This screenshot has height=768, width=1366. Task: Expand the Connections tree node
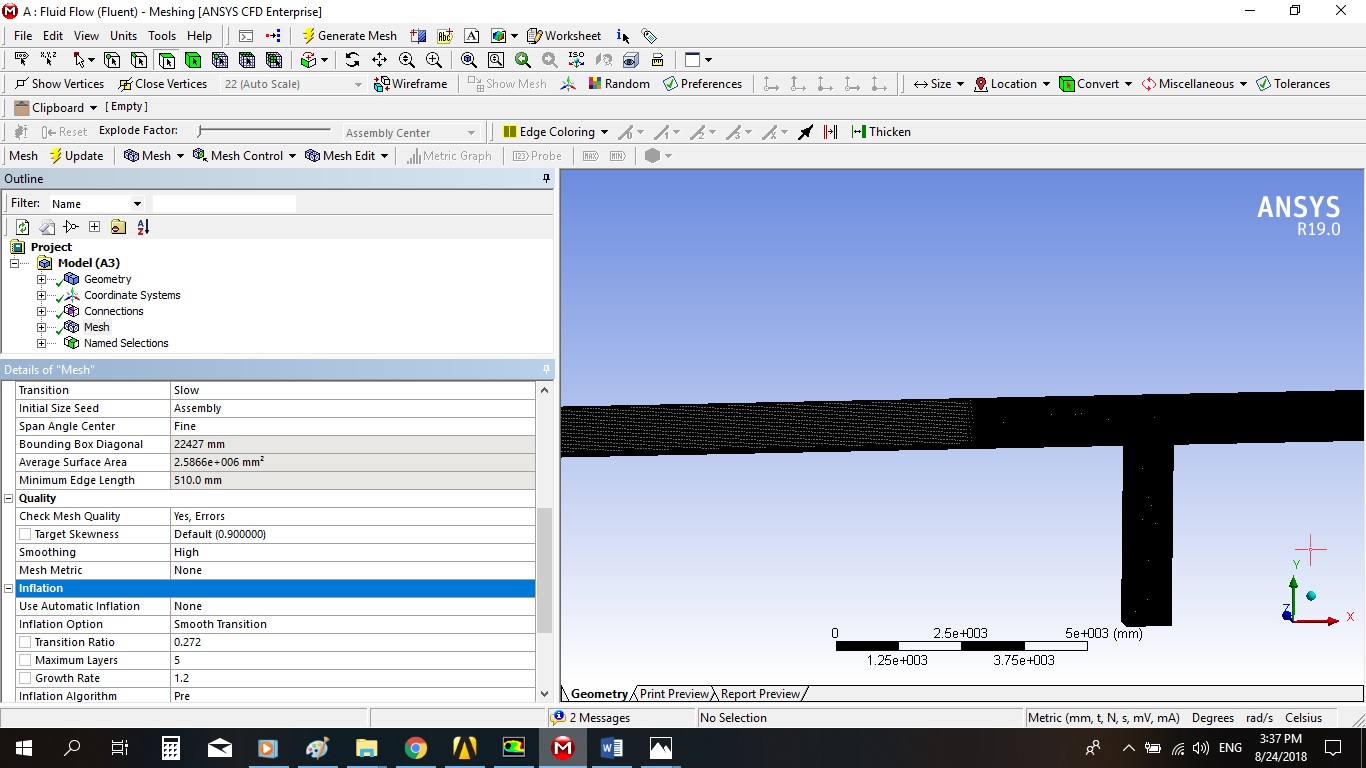[41, 312]
